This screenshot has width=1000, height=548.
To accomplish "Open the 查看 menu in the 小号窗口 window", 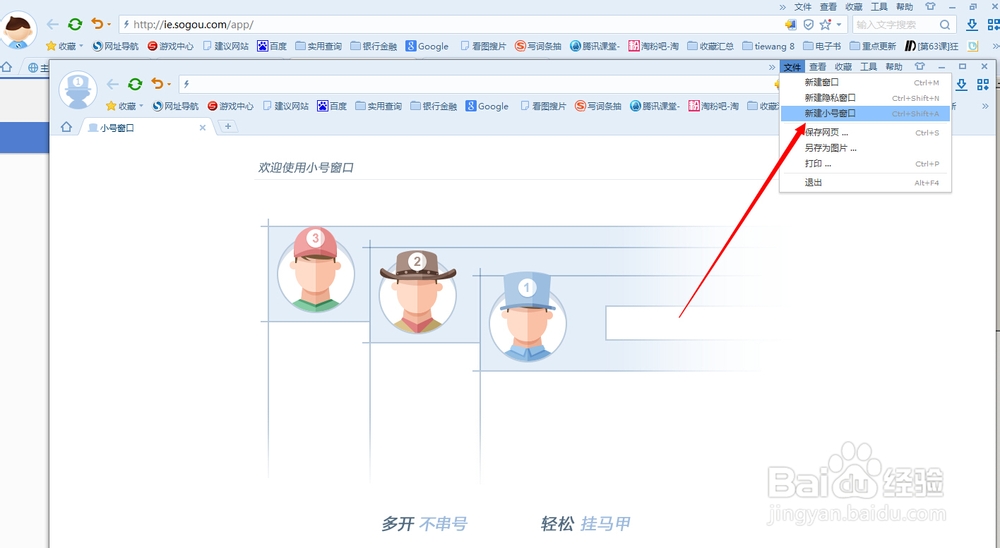I will pyautogui.click(x=818, y=67).
